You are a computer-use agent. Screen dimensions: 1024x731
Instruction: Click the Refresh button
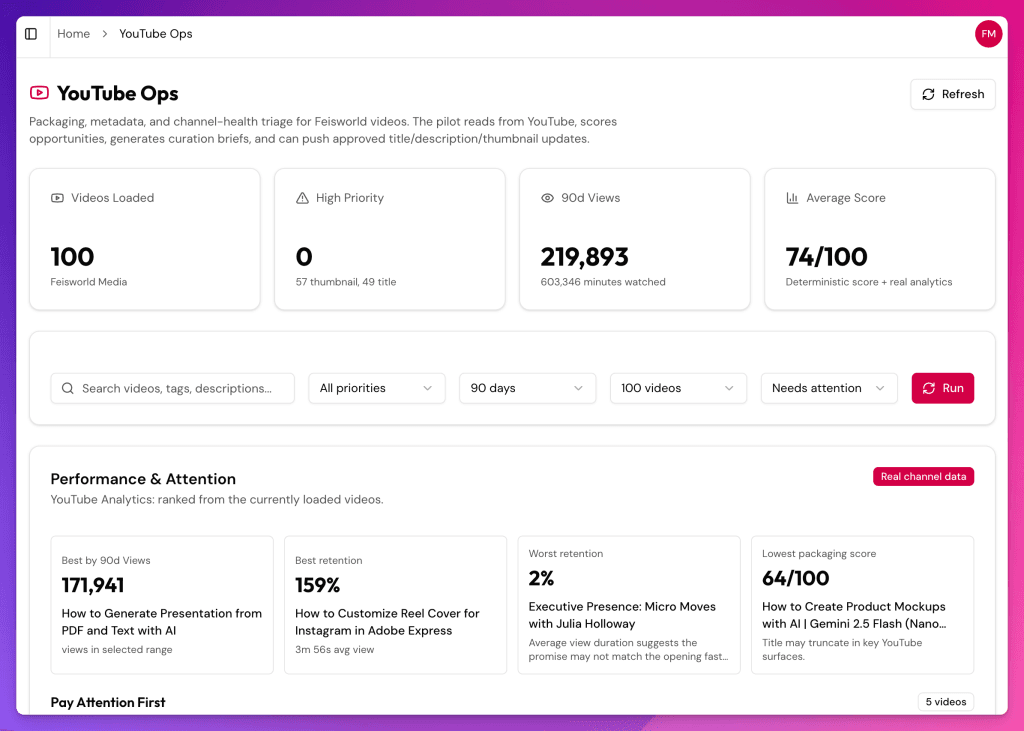coord(953,94)
